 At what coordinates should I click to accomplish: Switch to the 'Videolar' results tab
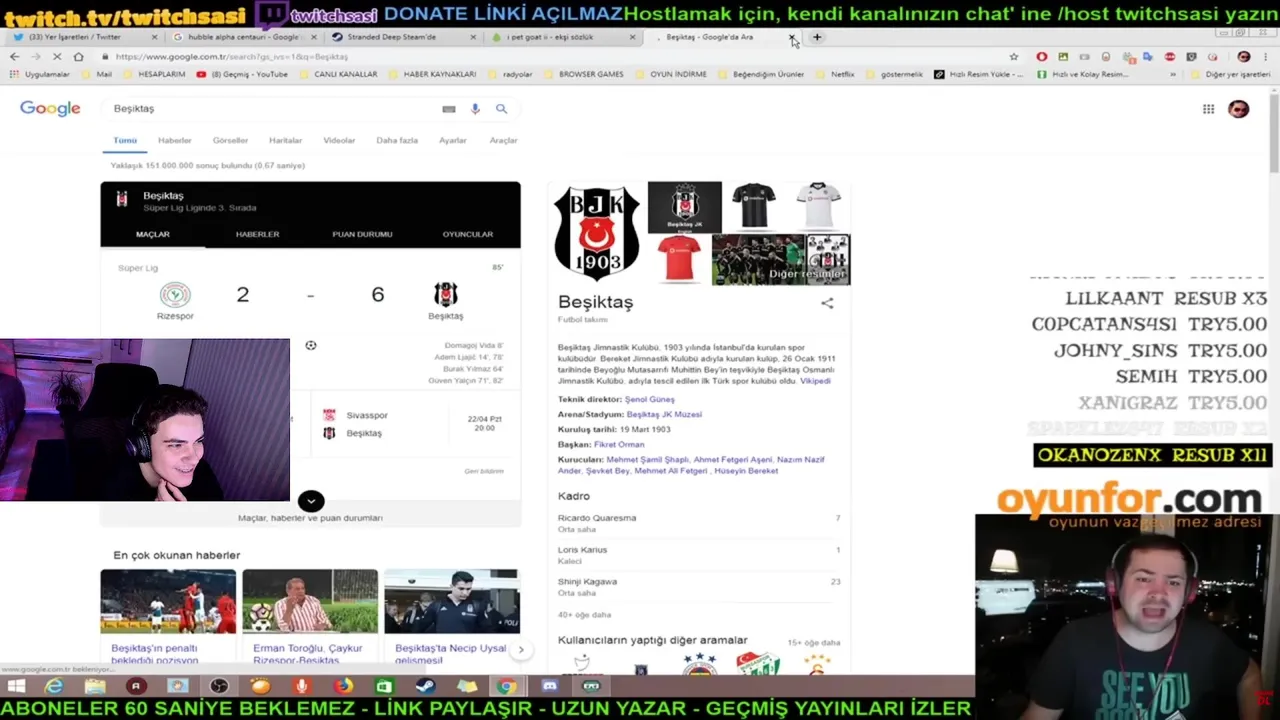pyautogui.click(x=339, y=140)
